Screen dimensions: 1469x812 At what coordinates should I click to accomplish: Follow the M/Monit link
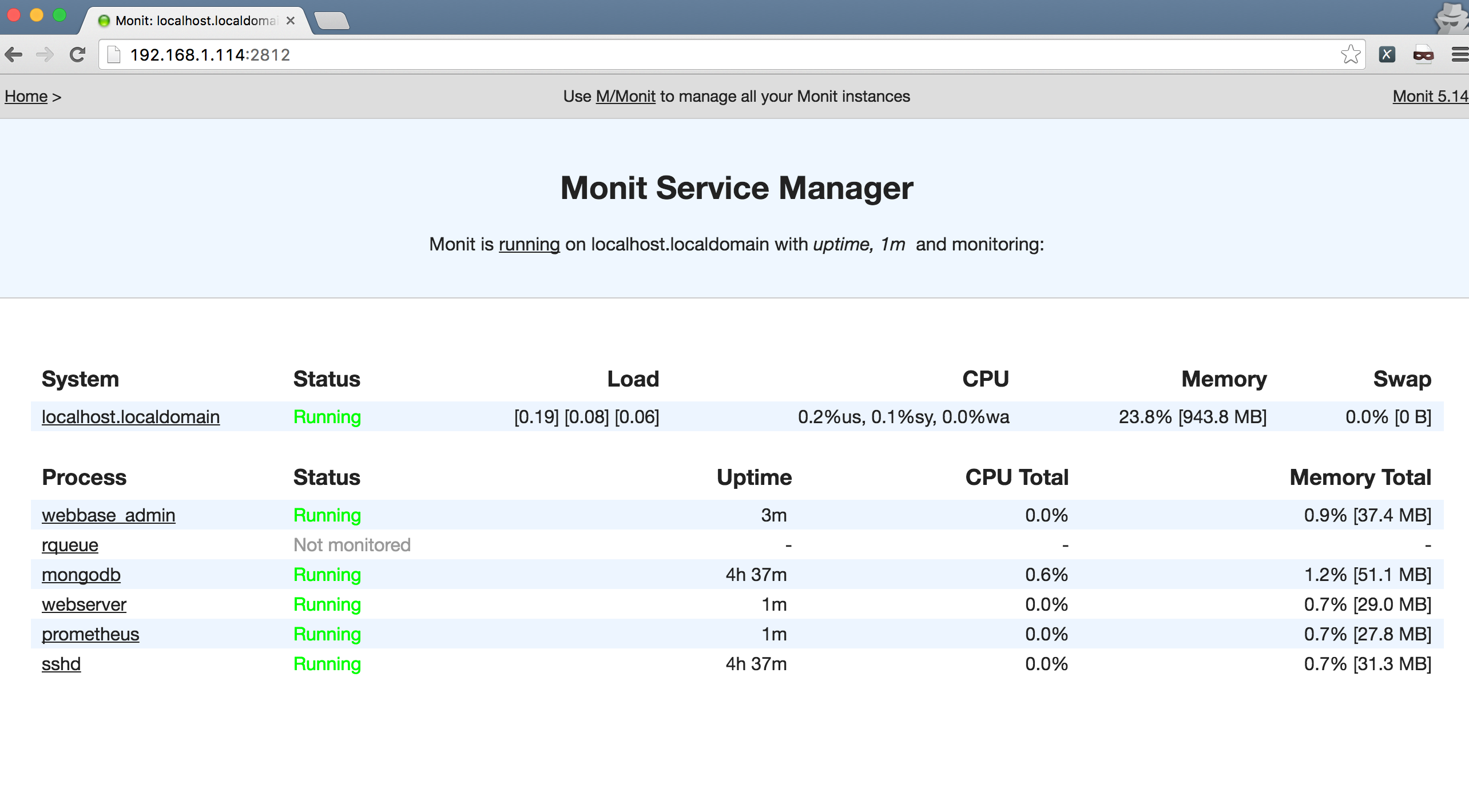pos(625,96)
